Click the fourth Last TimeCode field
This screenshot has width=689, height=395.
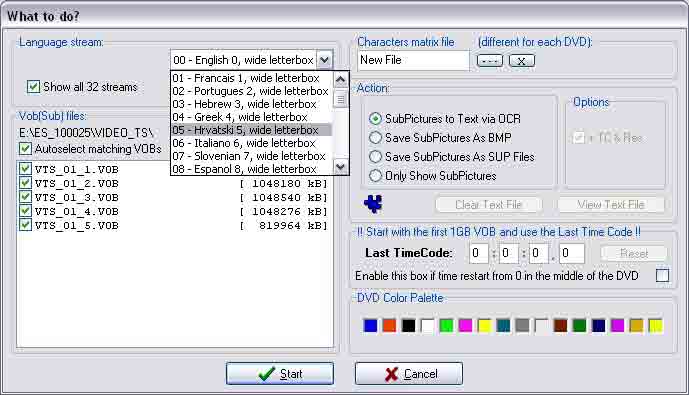pos(571,253)
